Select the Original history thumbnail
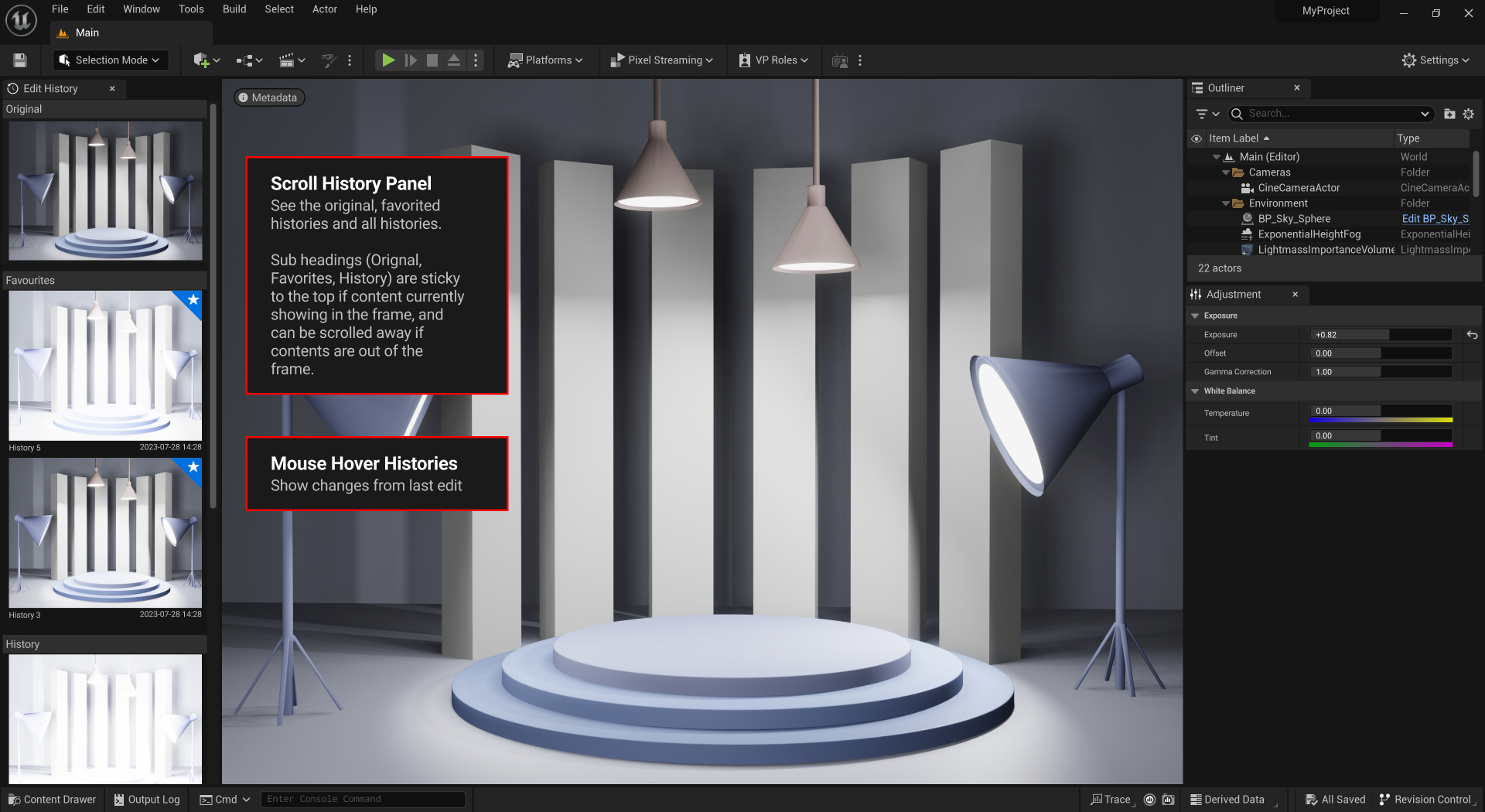1485x812 pixels. point(105,190)
